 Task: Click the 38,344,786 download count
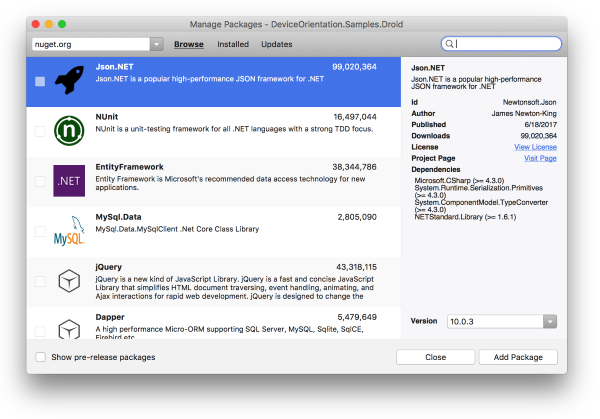coord(354,167)
